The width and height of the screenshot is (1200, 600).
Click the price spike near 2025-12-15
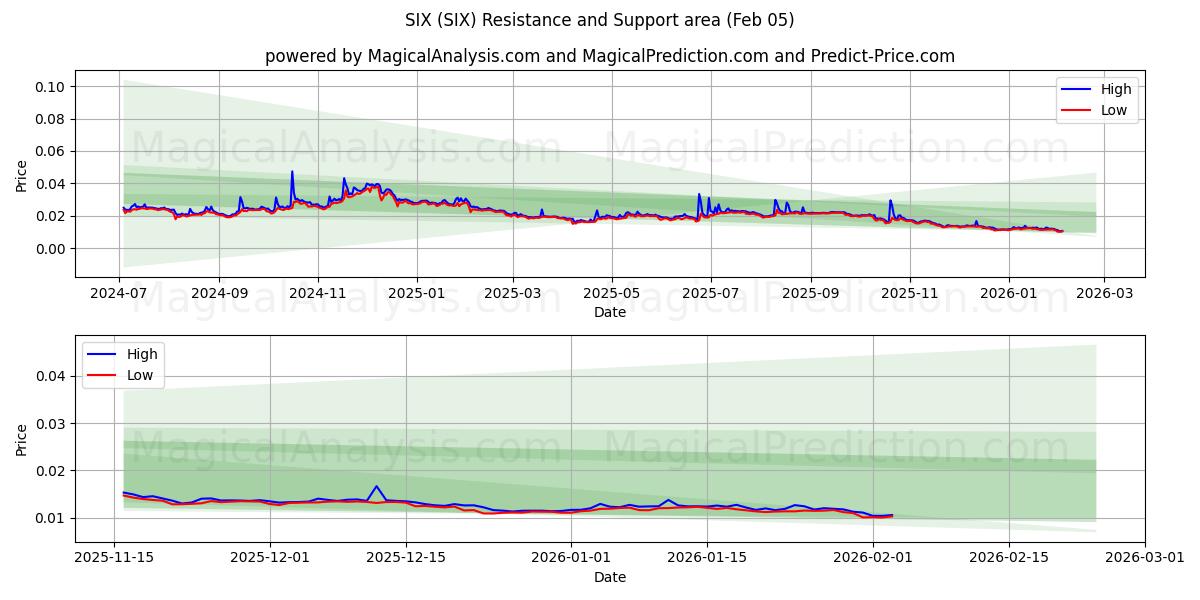coord(378,488)
